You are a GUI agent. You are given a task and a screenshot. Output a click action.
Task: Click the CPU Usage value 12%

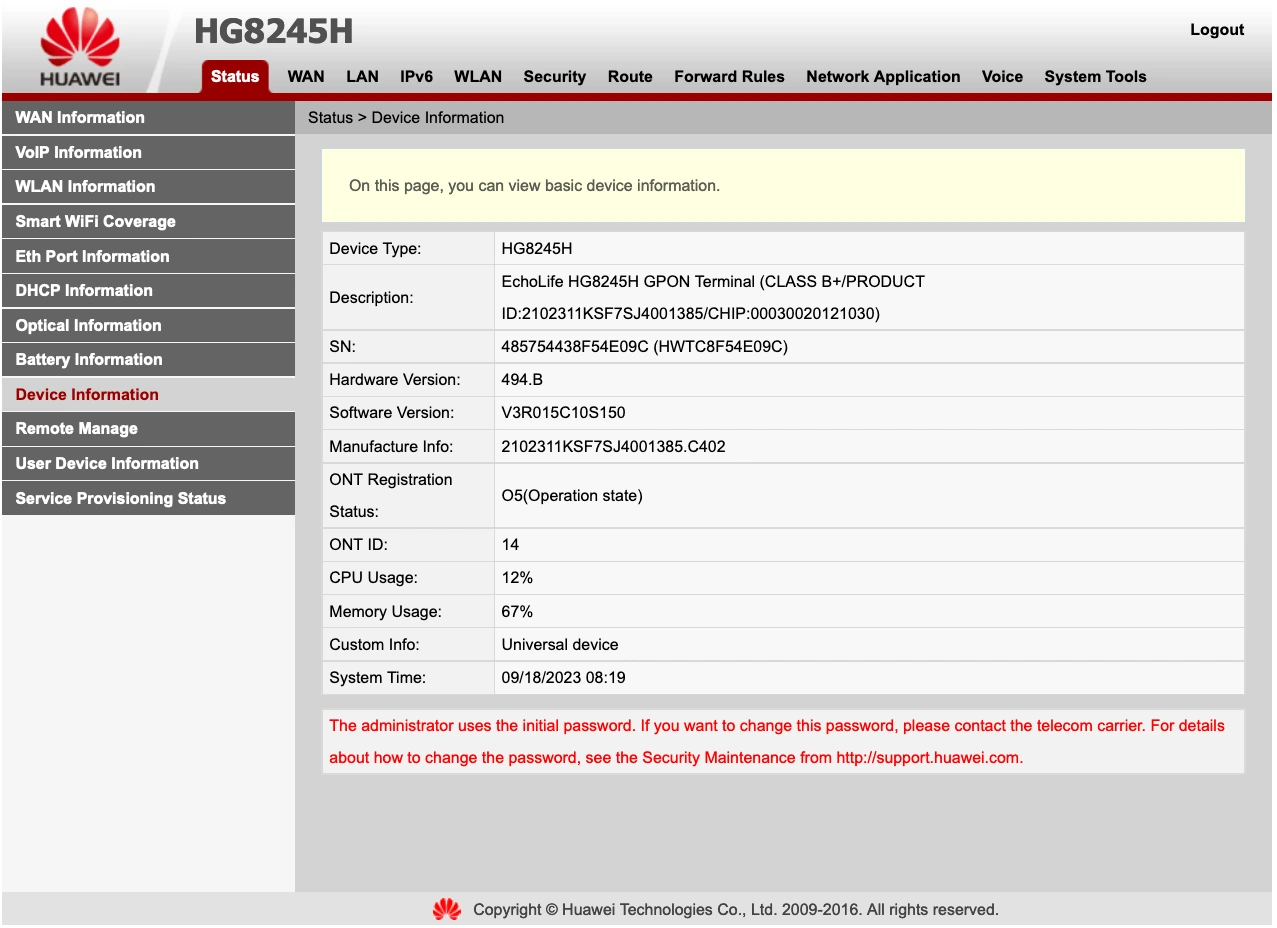click(517, 579)
